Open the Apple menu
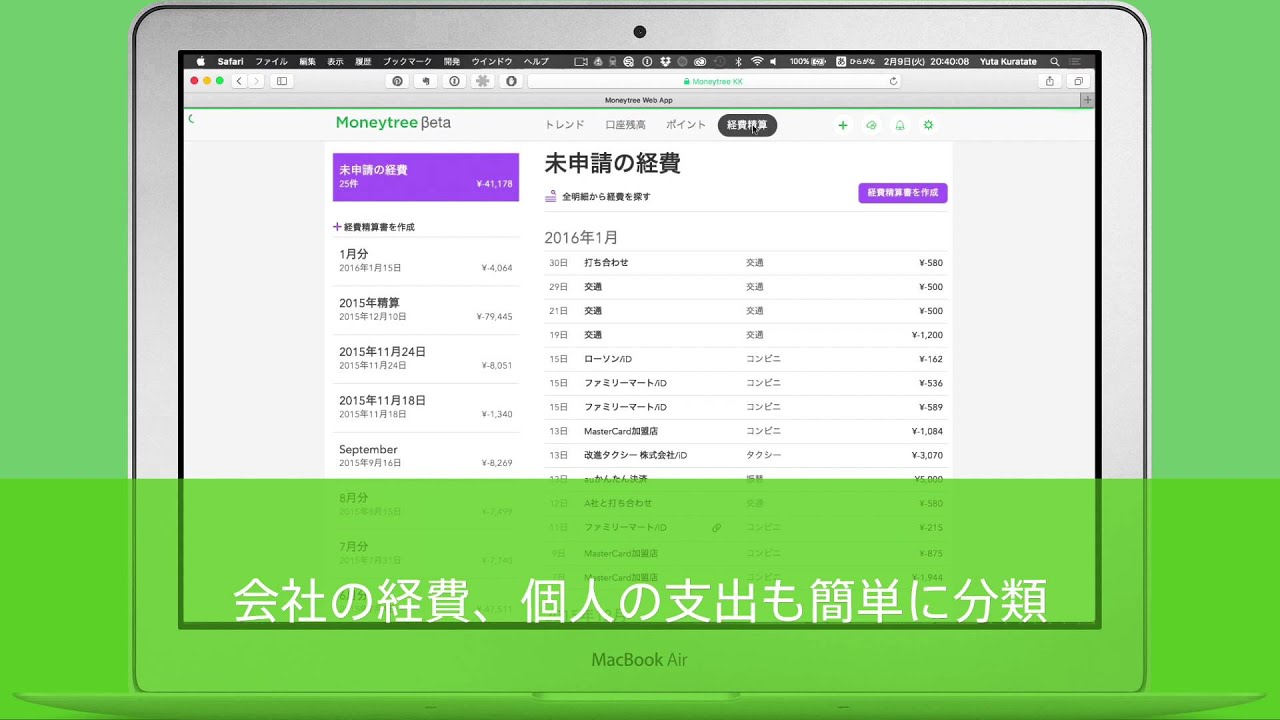This screenshot has width=1280, height=720. [x=200, y=61]
